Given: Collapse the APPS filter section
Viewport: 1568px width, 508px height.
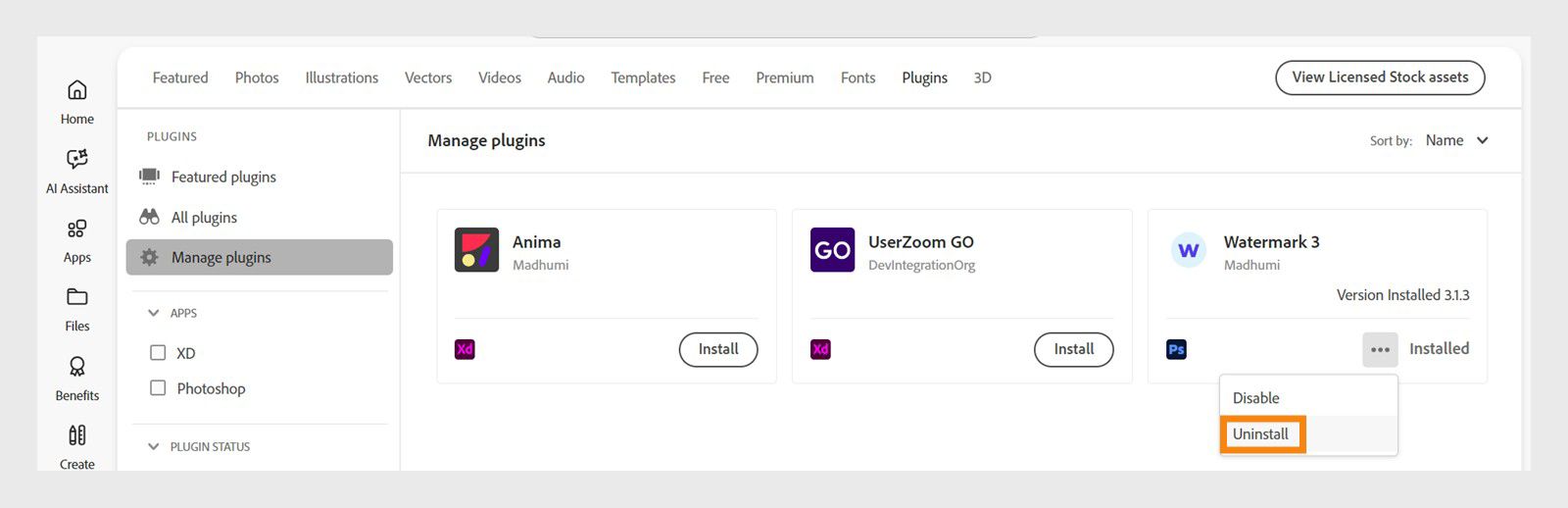Looking at the screenshot, I should pos(153,313).
